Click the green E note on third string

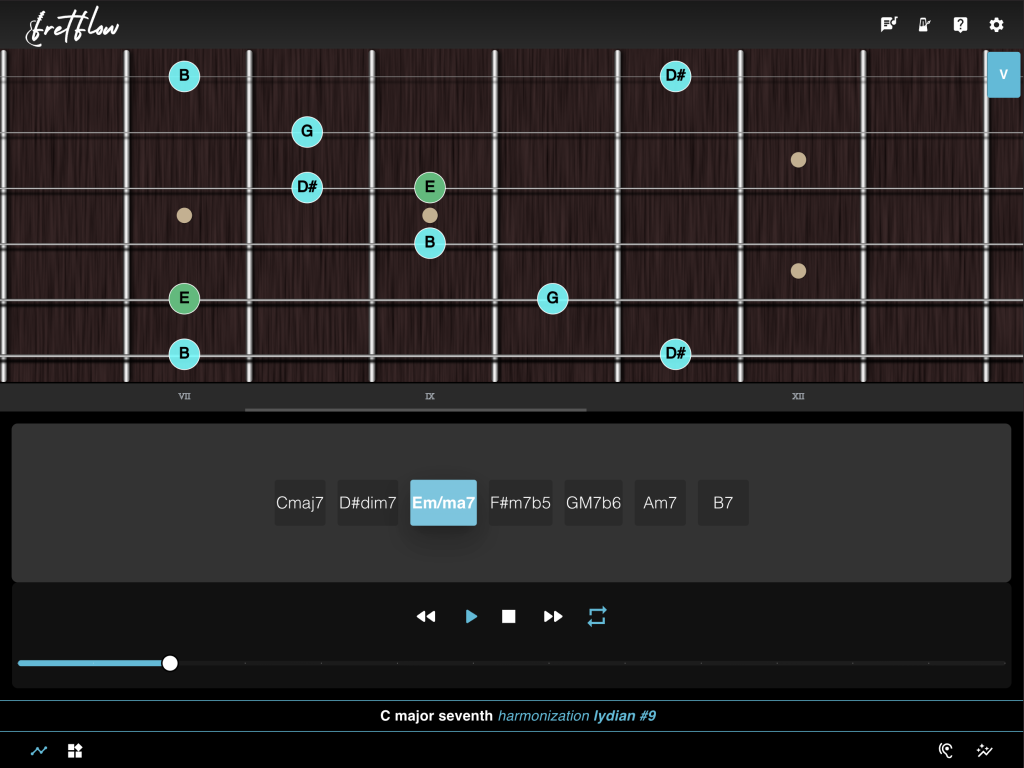(x=430, y=187)
